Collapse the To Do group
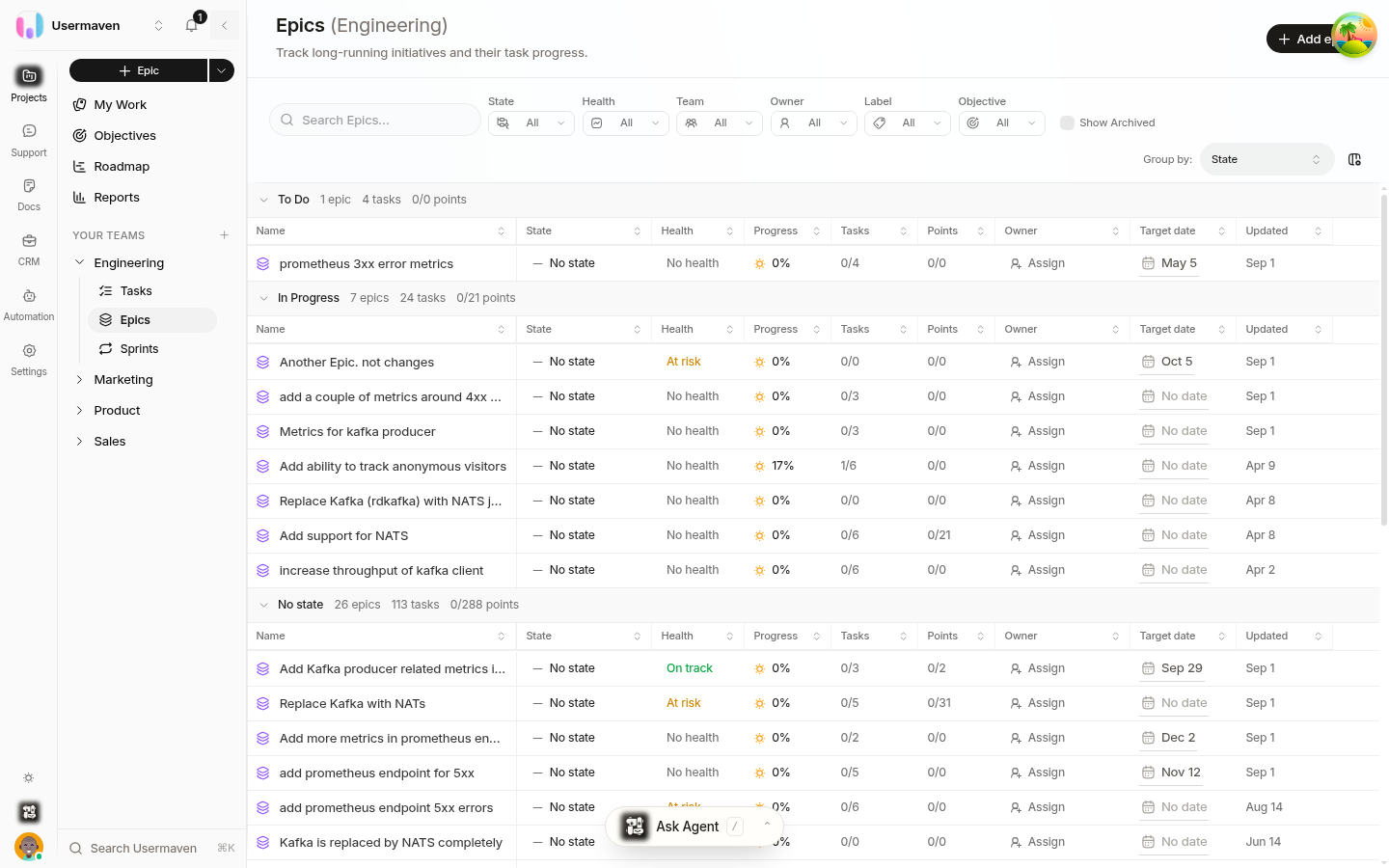Screen dimensions: 1389x868 point(263,200)
